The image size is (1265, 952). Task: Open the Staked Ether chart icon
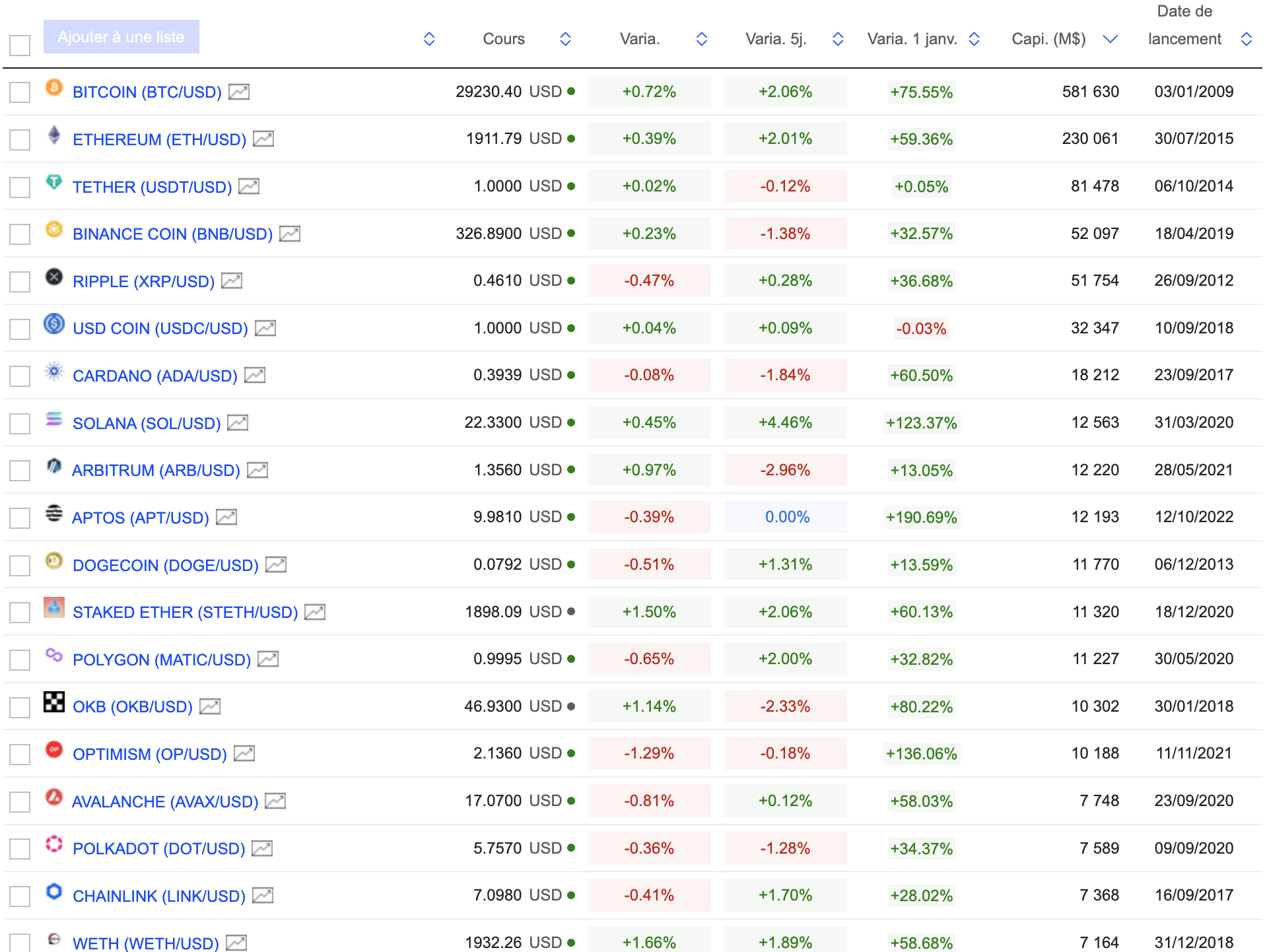pos(315,612)
